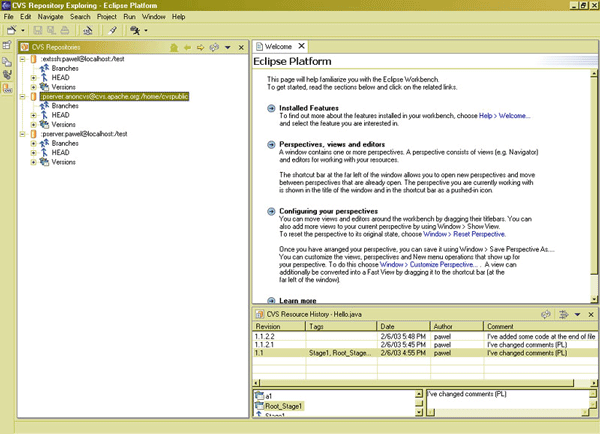Open the CVS Resource History view menu
Image resolution: width=600 pixels, height=434 pixels.
[x=577, y=315]
